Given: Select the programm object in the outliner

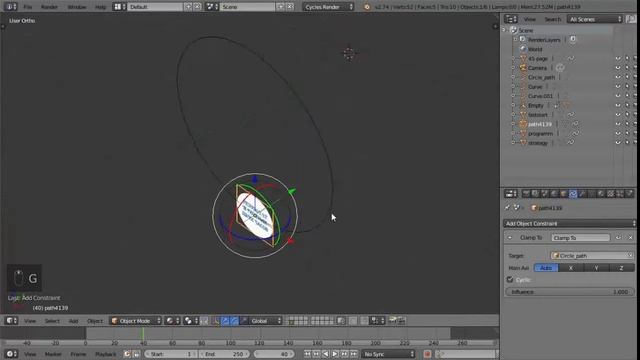Looking at the screenshot, I should [540, 133].
